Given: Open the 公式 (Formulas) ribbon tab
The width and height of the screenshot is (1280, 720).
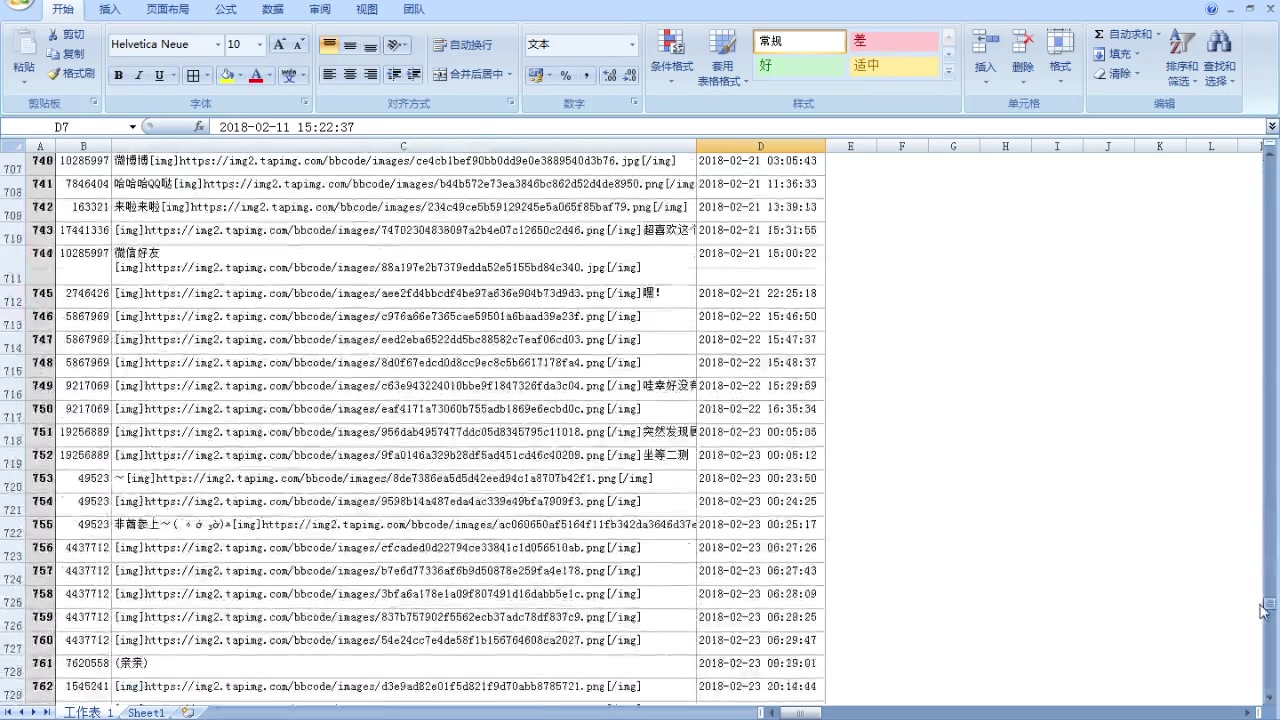Looking at the screenshot, I should 225,9.
